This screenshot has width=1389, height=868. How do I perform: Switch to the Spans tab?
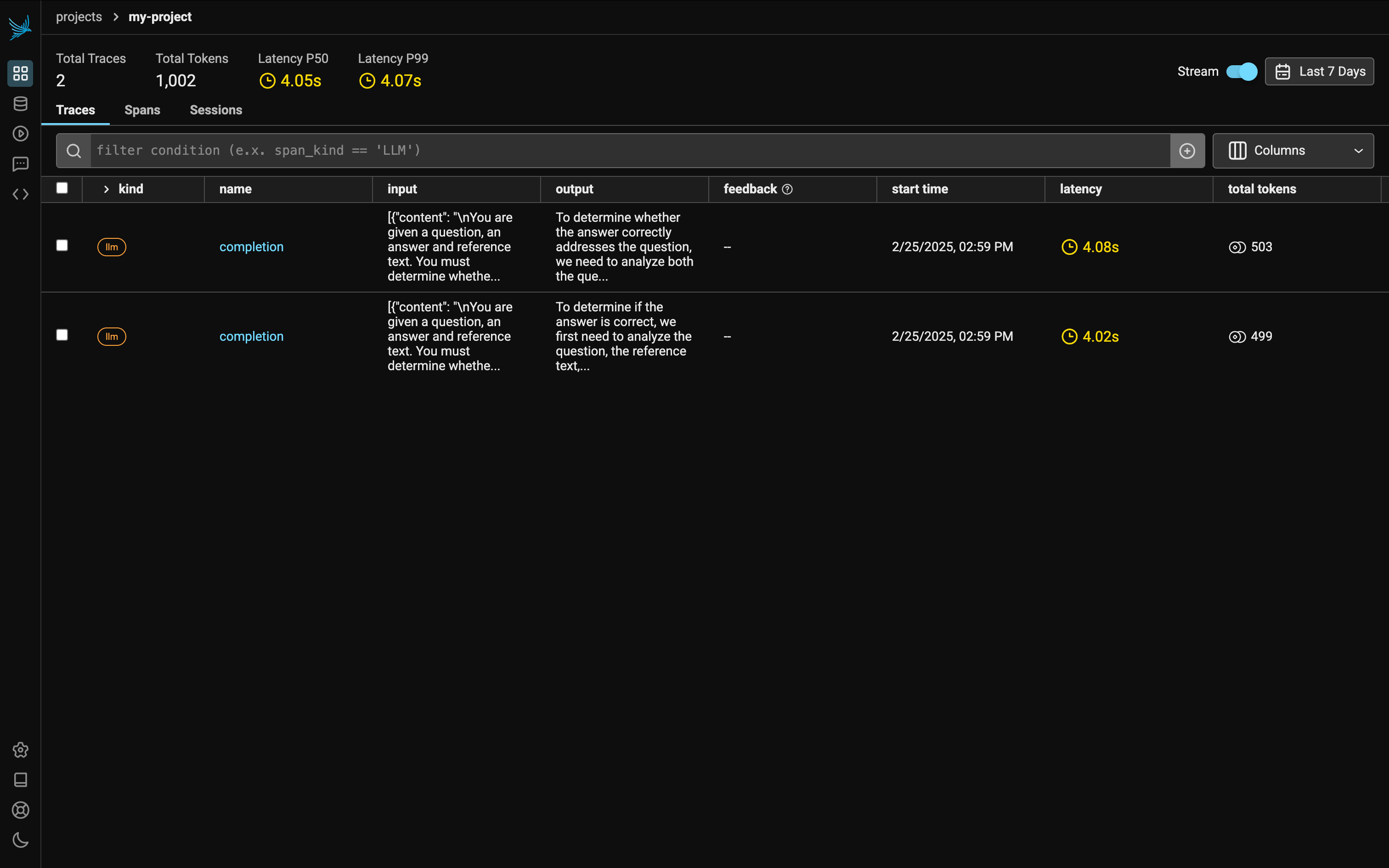tap(142, 110)
